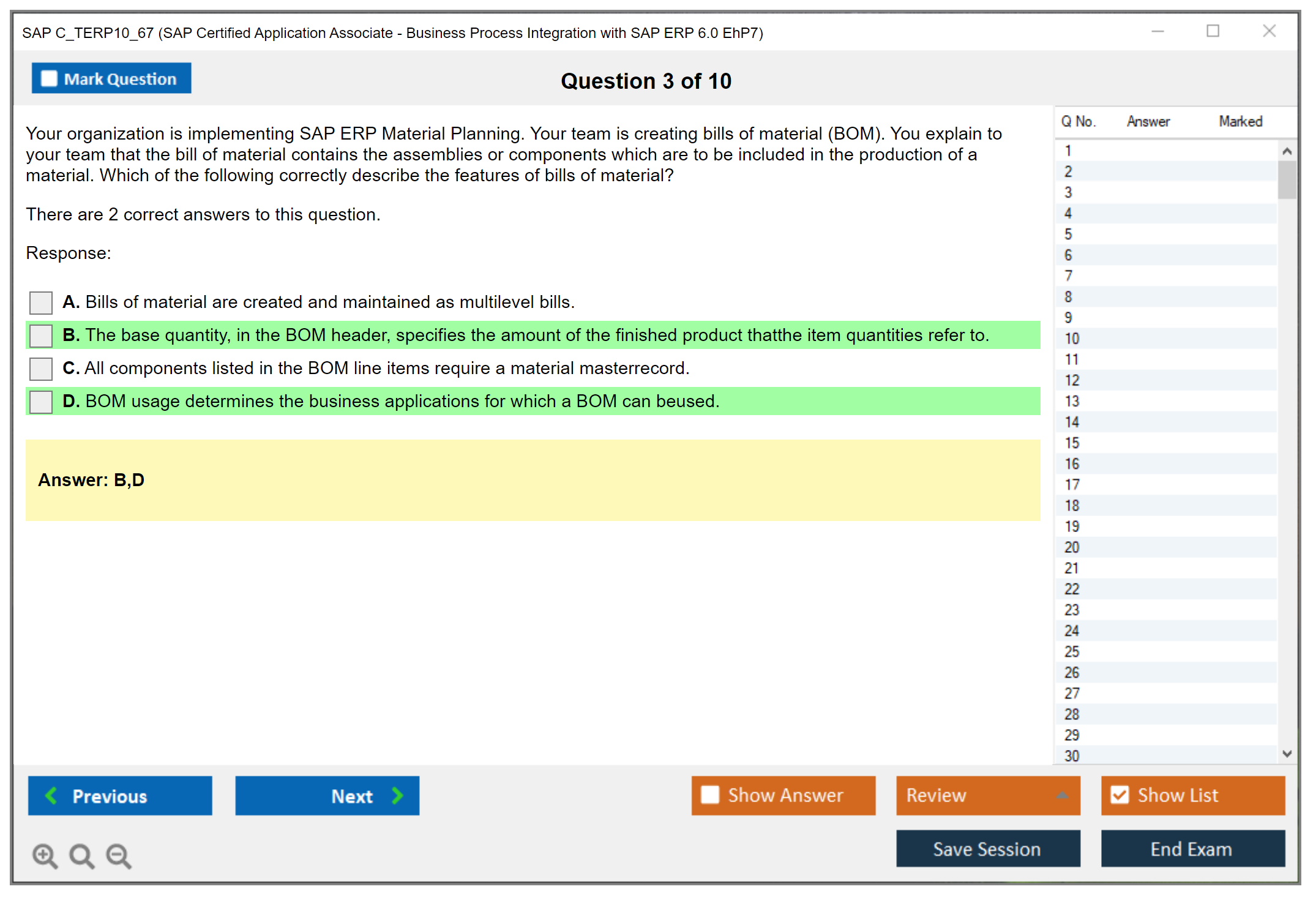
Task: Click the green left arrow on Previous
Action: pyautogui.click(x=51, y=796)
